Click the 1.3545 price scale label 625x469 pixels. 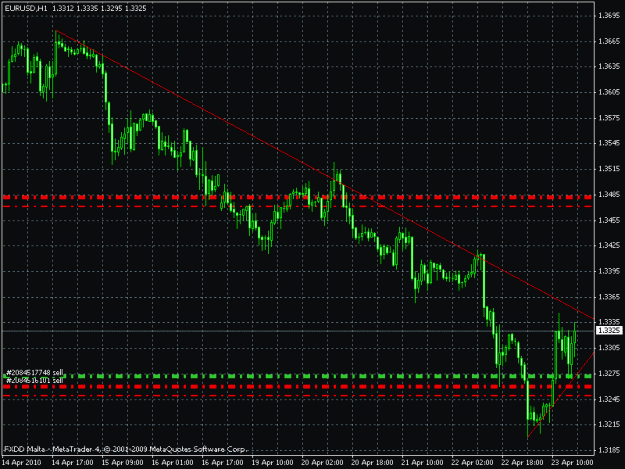(x=609, y=143)
